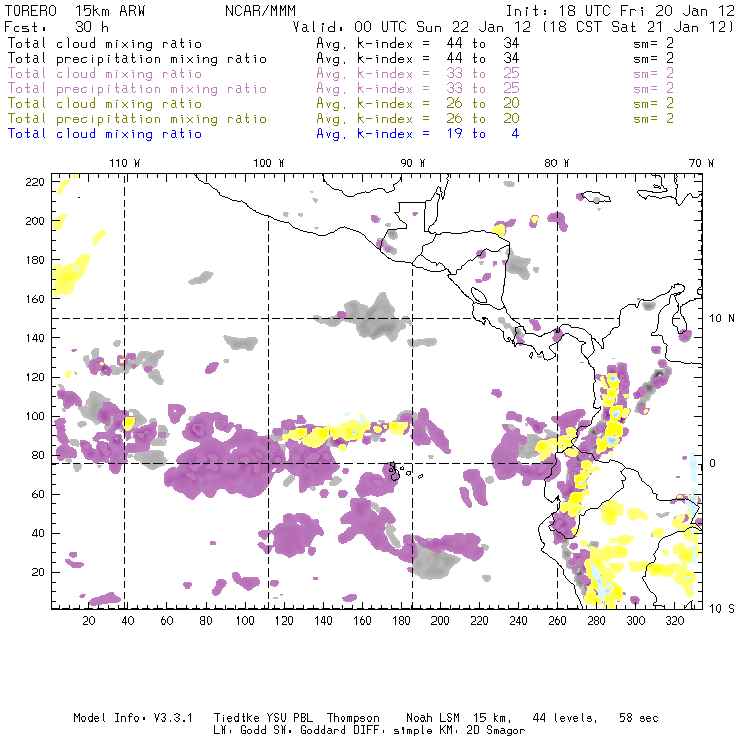Click the "simple KM, 2D Smagor" footer text

click(x=459, y=731)
